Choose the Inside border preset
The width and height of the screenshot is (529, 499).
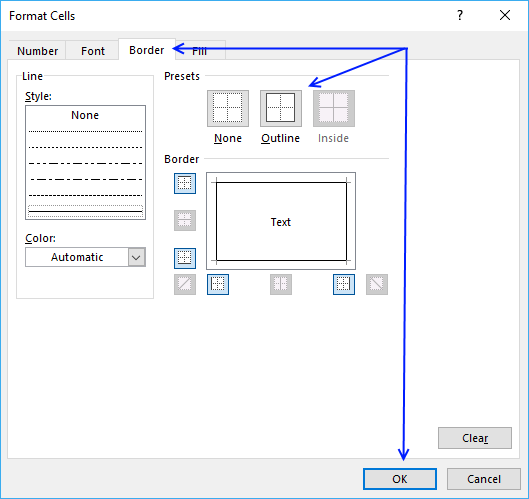pos(334,108)
